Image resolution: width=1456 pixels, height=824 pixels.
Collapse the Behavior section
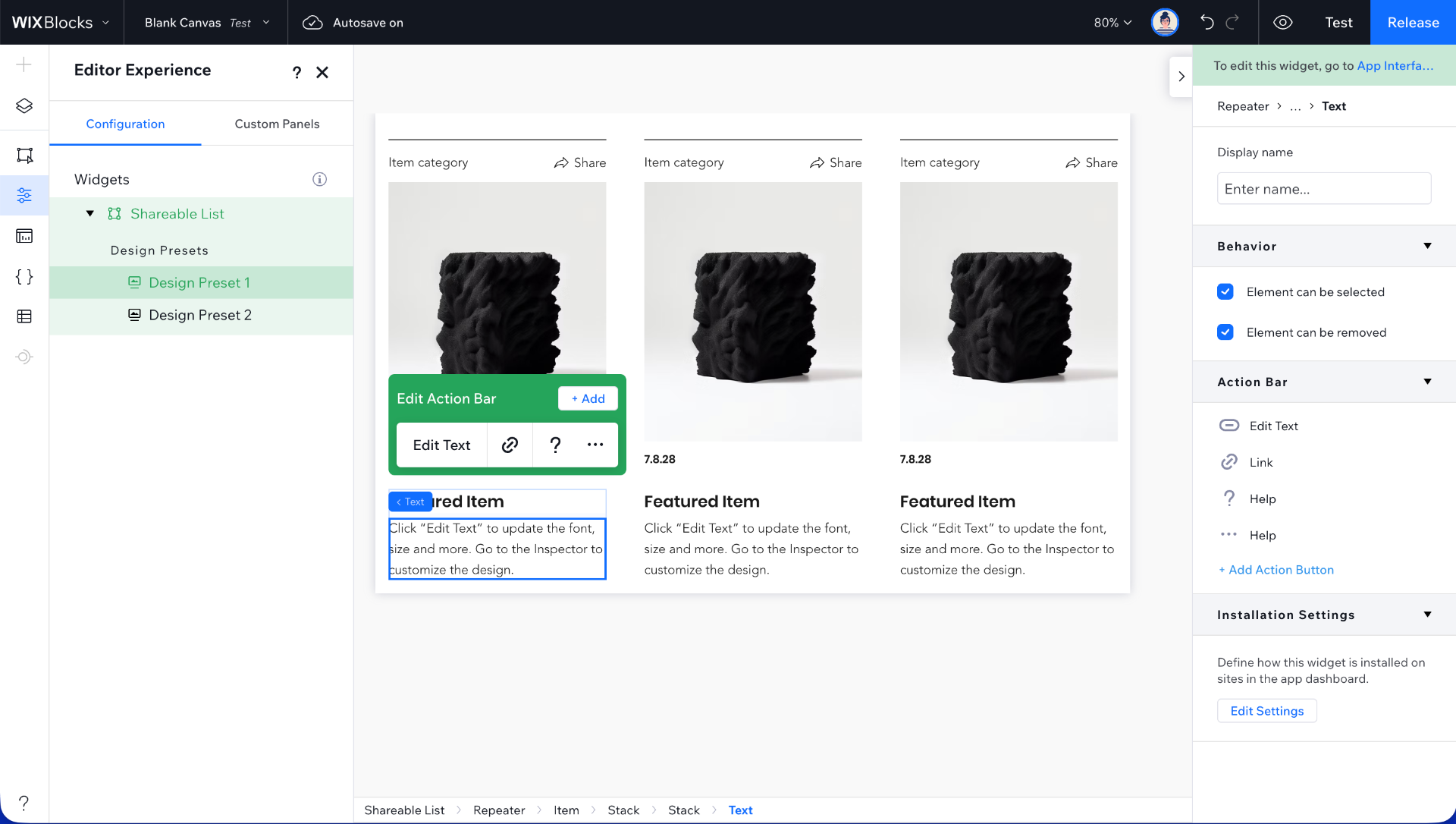[1427, 246]
